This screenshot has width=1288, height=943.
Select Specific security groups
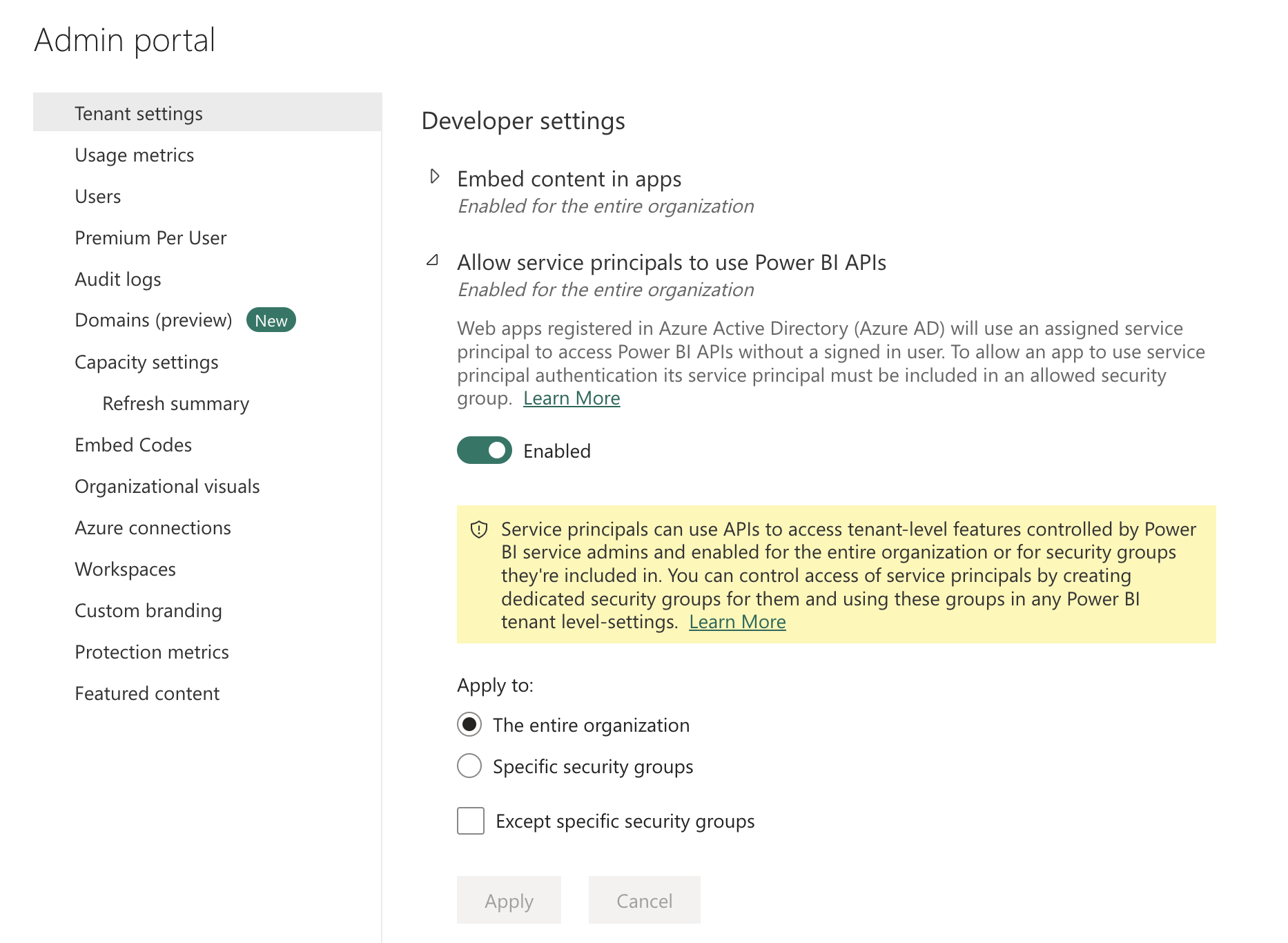point(469,766)
